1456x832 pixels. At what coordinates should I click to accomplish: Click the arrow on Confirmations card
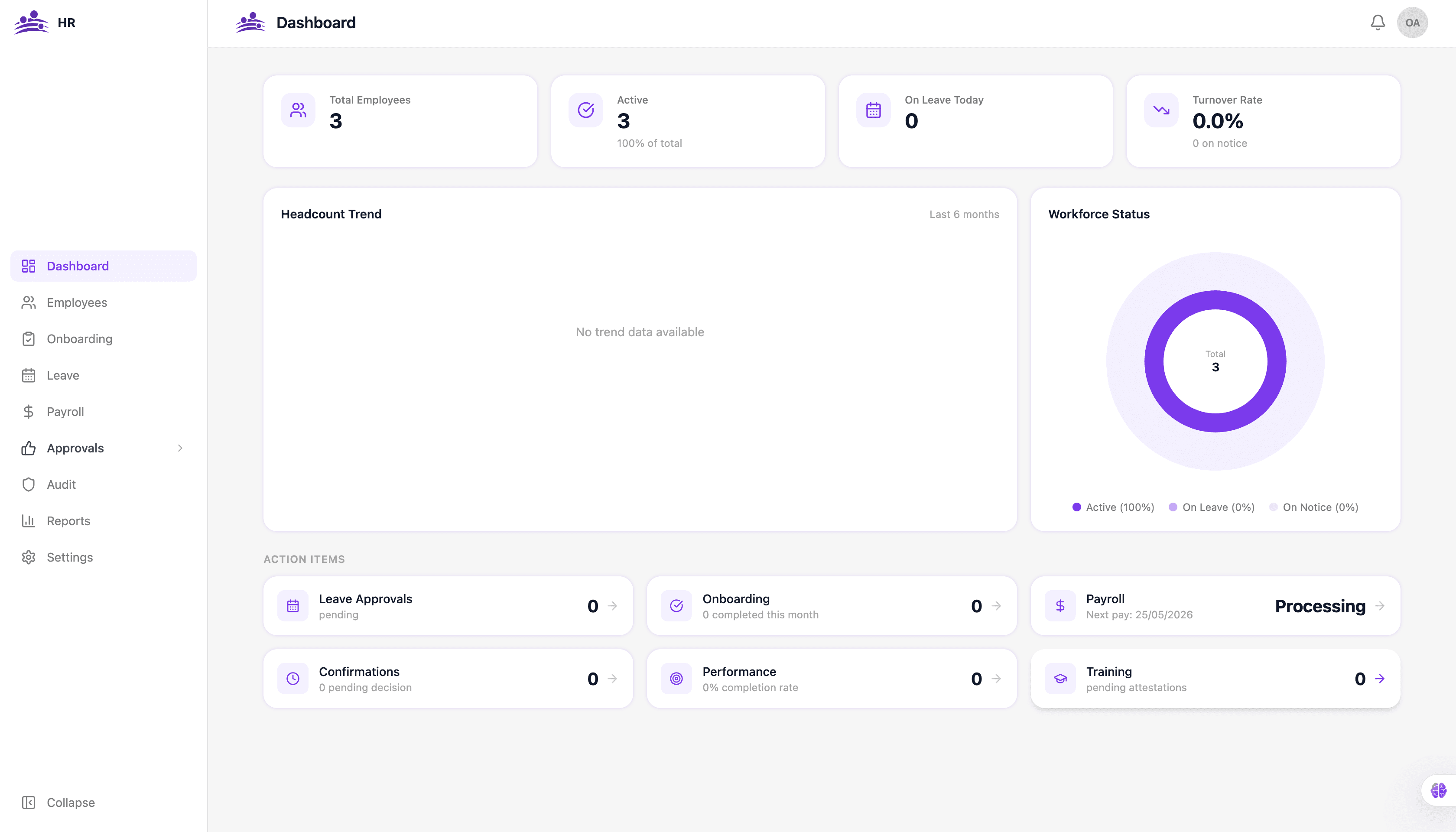(613, 678)
